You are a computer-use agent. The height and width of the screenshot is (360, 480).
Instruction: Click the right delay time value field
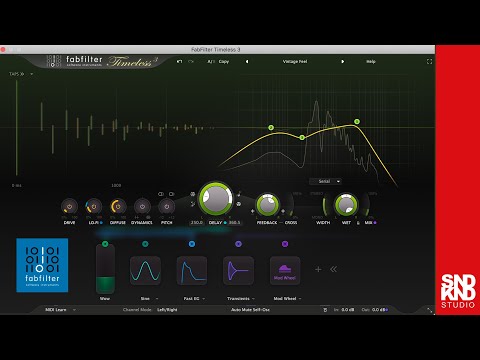coord(235,223)
